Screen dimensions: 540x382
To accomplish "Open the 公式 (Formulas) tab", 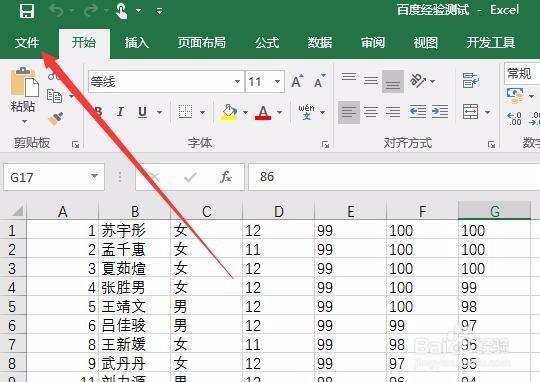I will click(x=267, y=43).
